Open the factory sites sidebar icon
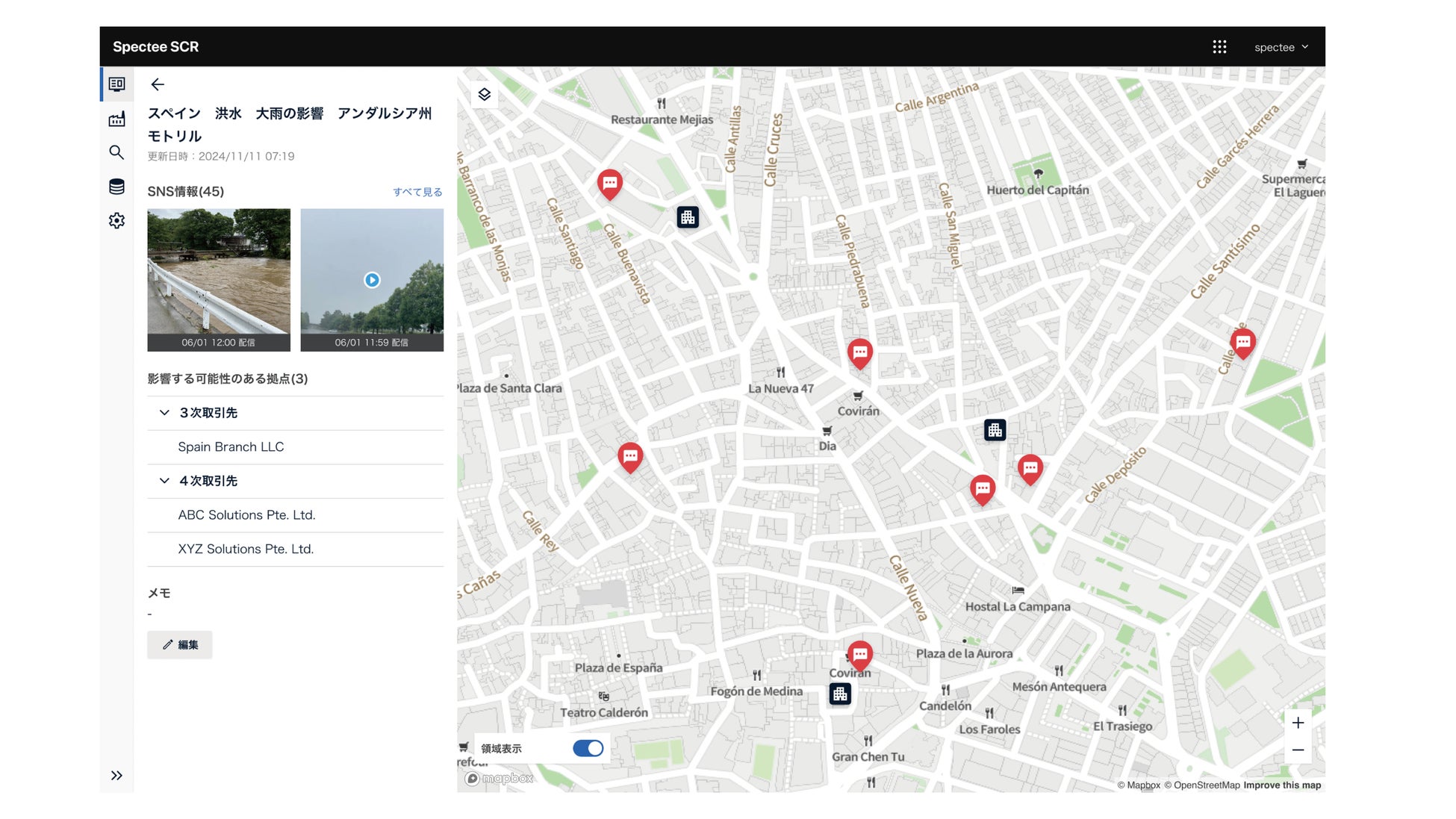This screenshot has width=1456, height=819. (116, 119)
